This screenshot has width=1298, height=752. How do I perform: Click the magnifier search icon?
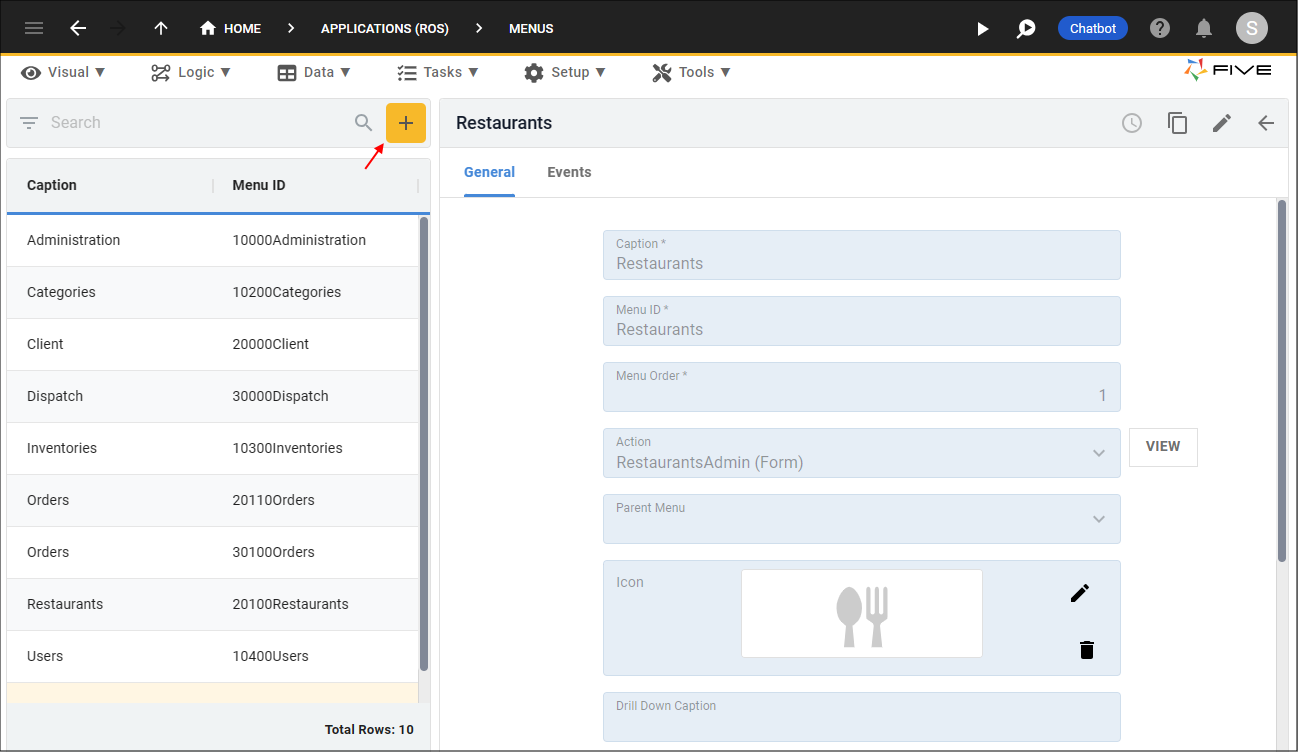pyautogui.click(x=364, y=123)
